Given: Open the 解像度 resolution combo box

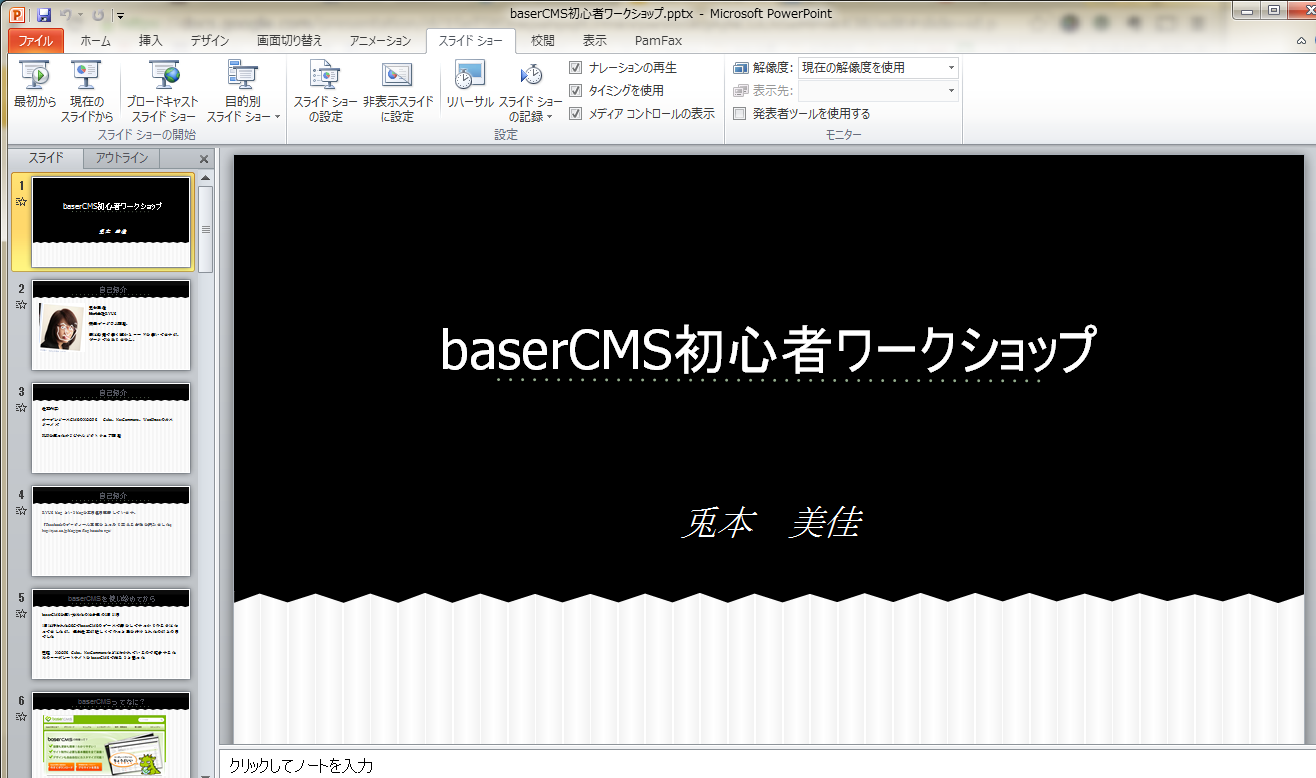Looking at the screenshot, I should 878,68.
